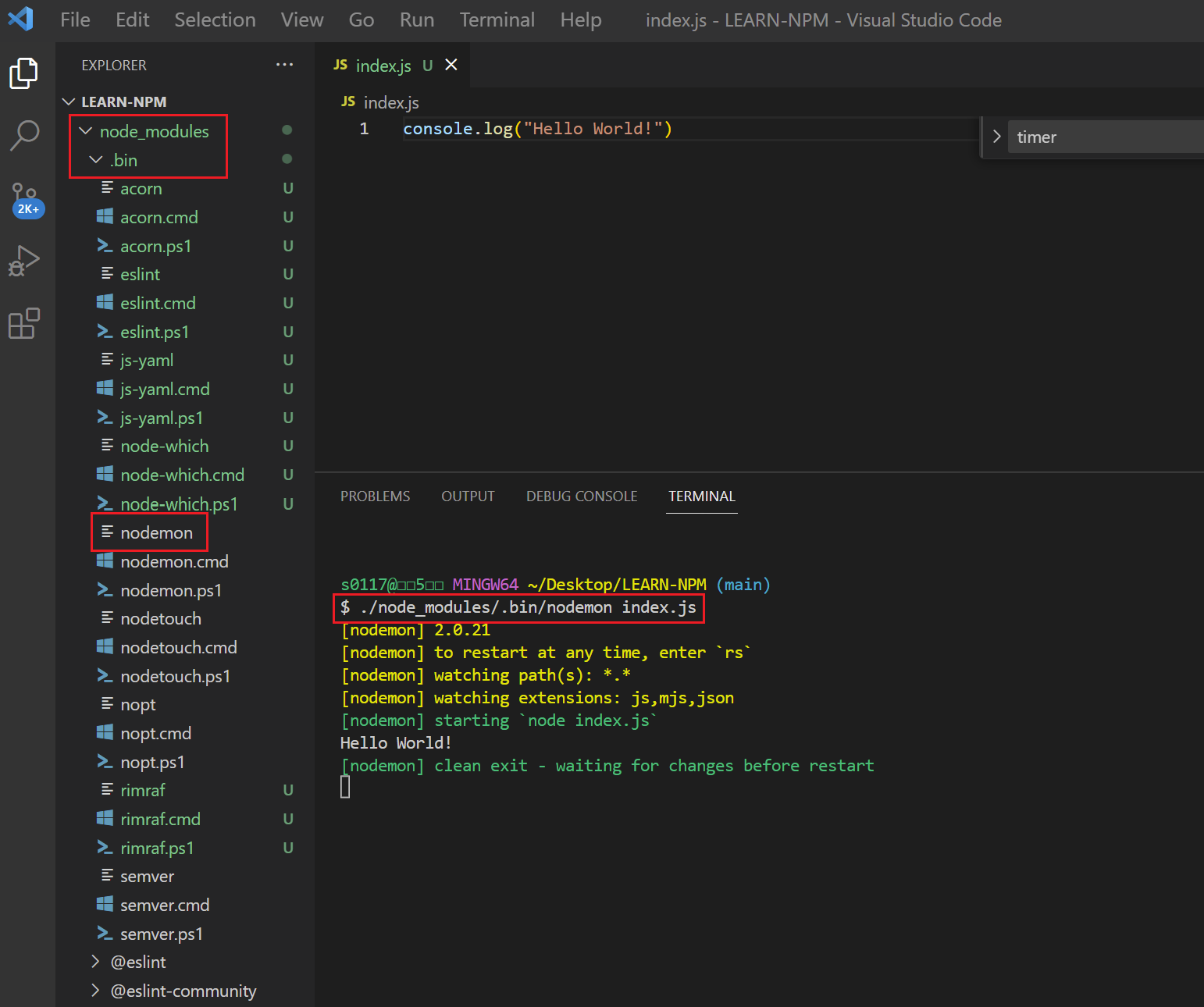
Task: Open the Edit menu
Action: (x=132, y=20)
